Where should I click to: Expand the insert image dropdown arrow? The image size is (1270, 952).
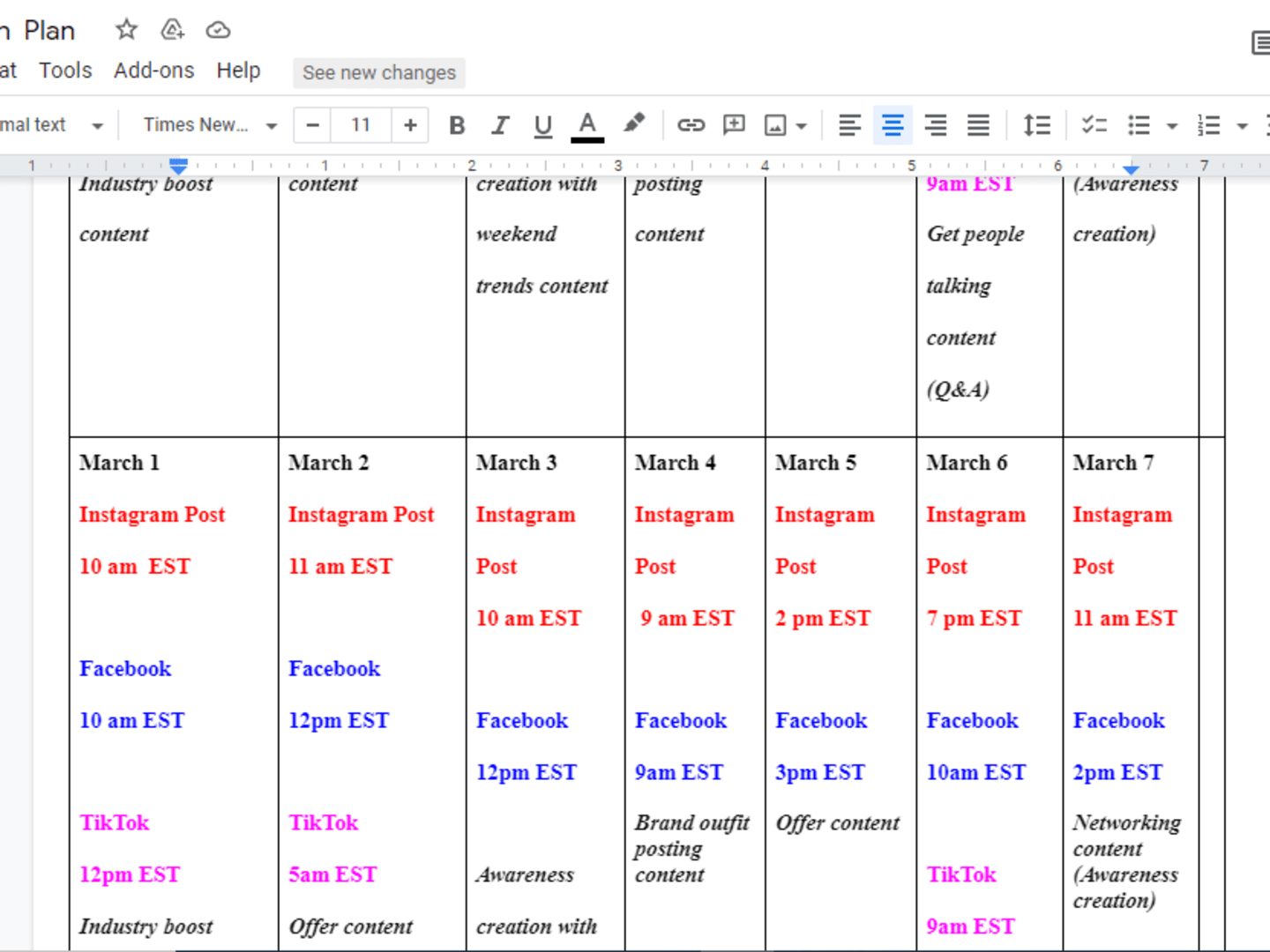(x=801, y=126)
